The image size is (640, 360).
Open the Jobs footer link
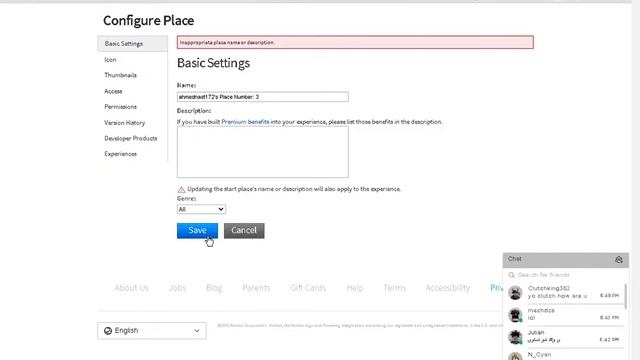(177, 288)
